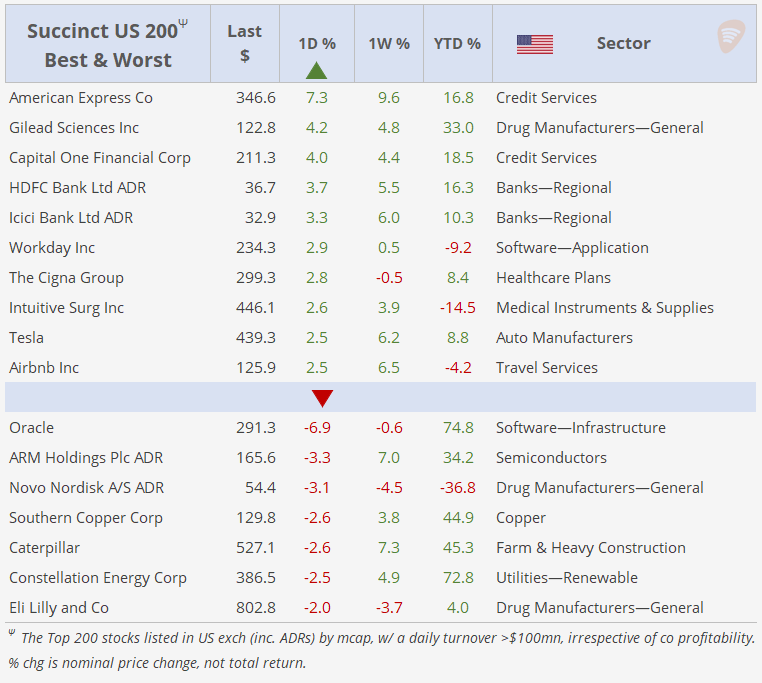Screen dimensions: 762x683
Task: Click the 1D % column header
Action: (317, 44)
